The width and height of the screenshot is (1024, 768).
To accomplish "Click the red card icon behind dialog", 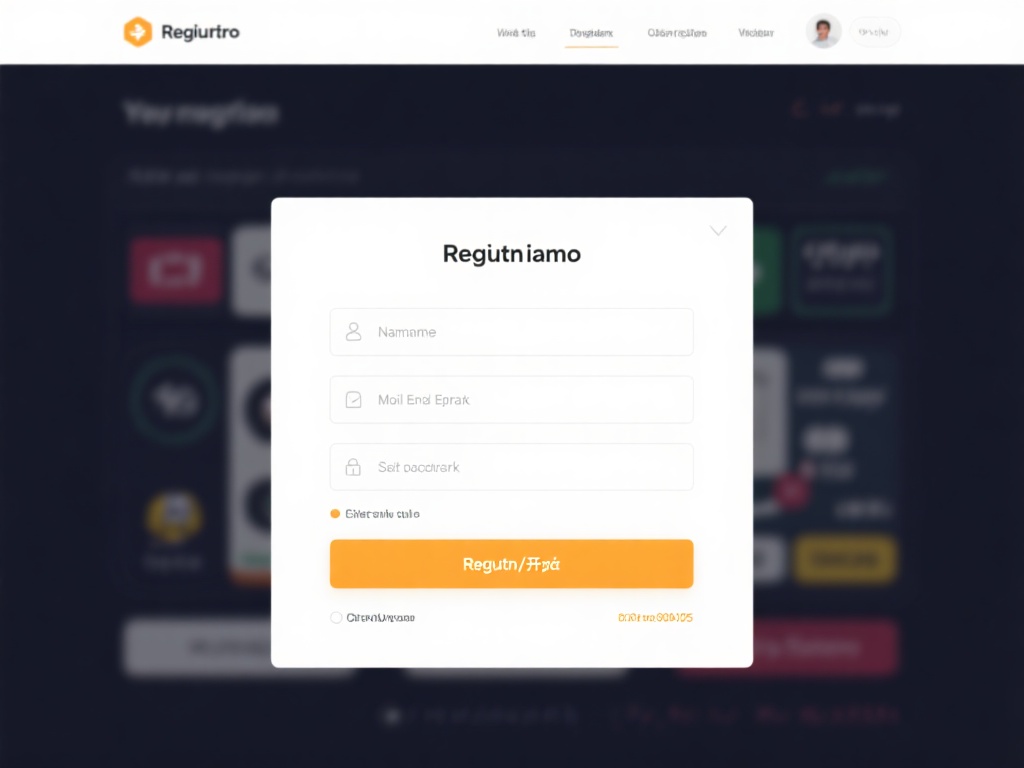I will (176, 270).
